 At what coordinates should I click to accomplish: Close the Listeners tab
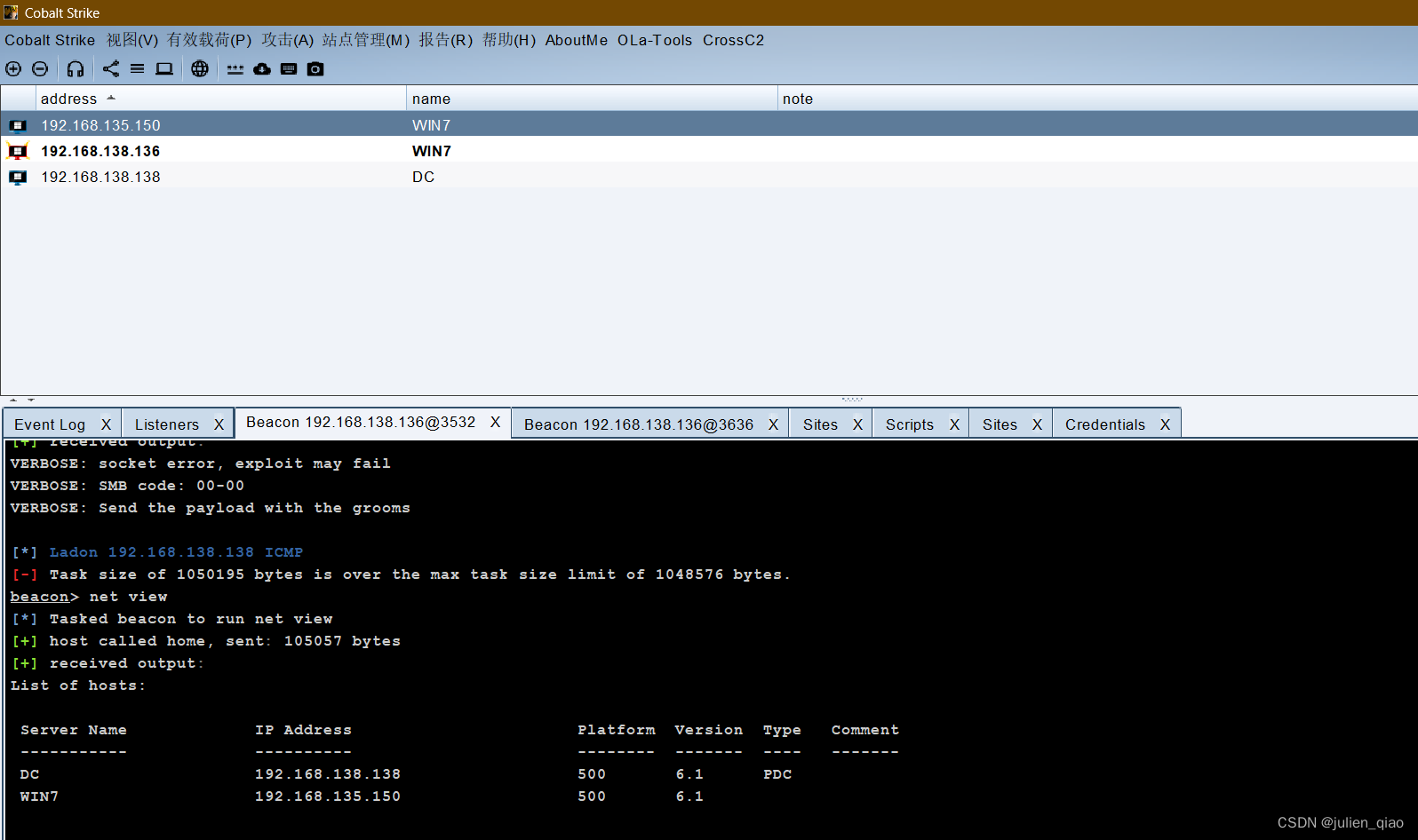(x=219, y=424)
